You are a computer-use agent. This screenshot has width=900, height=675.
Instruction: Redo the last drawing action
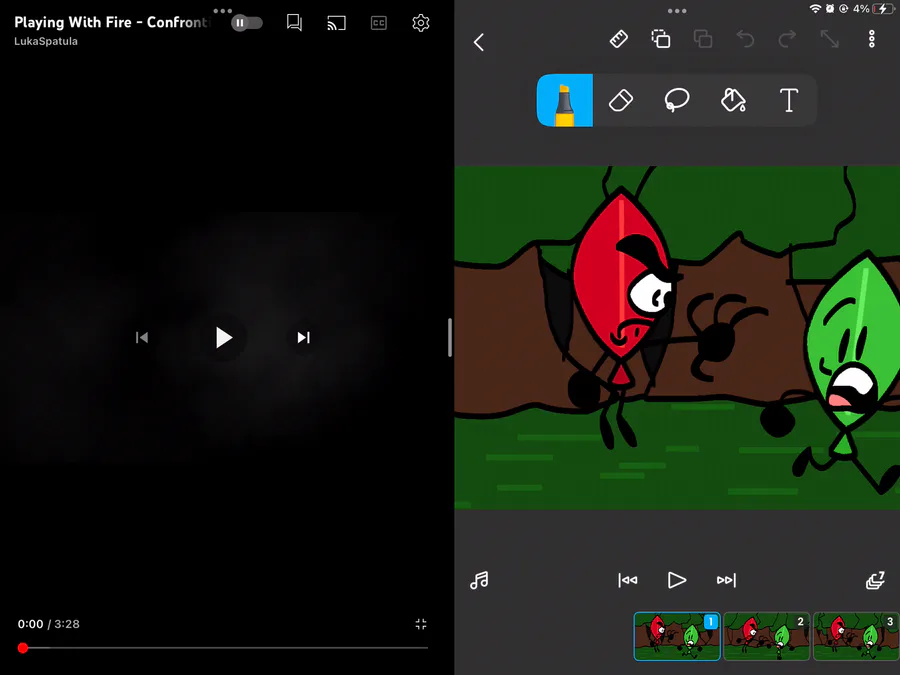pos(787,39)
